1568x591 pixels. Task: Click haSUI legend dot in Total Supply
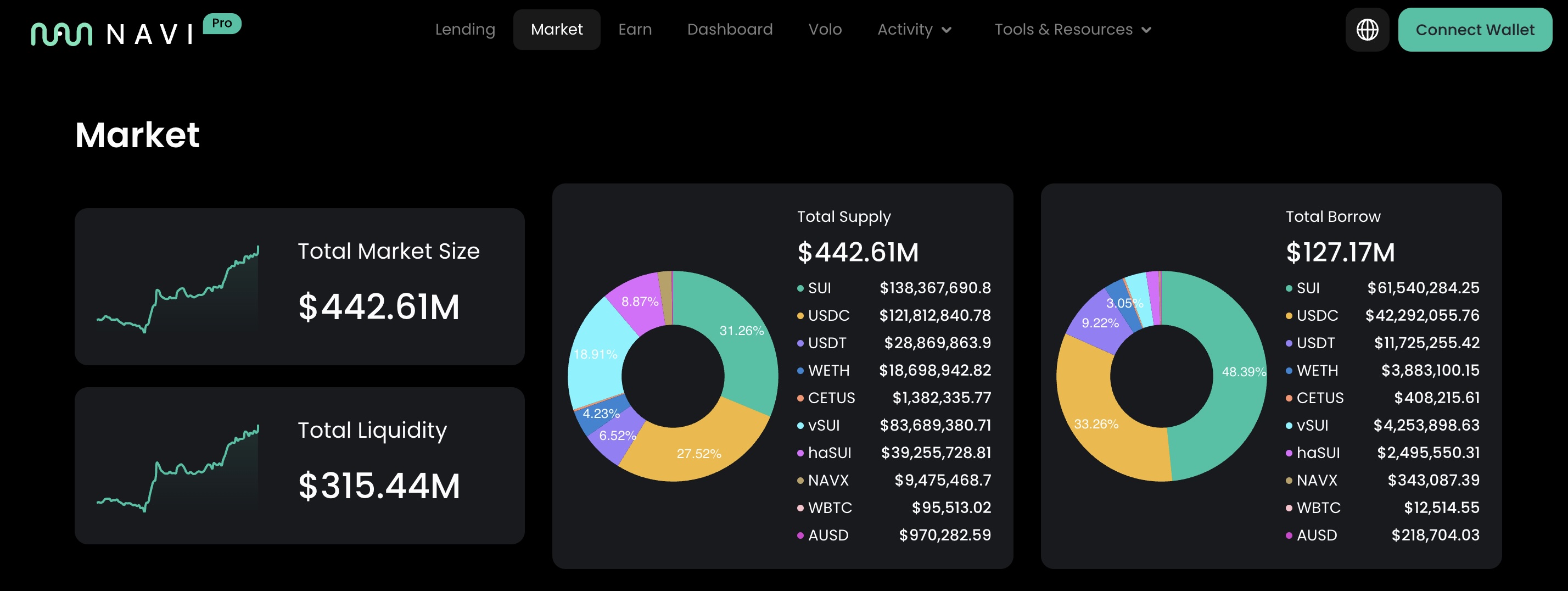click(x=800, y=454)
